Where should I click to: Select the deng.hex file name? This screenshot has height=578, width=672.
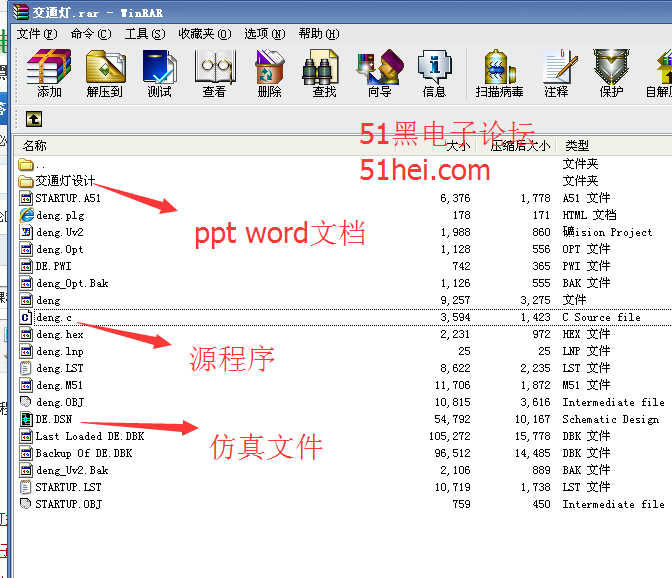(x=60, y=334)
